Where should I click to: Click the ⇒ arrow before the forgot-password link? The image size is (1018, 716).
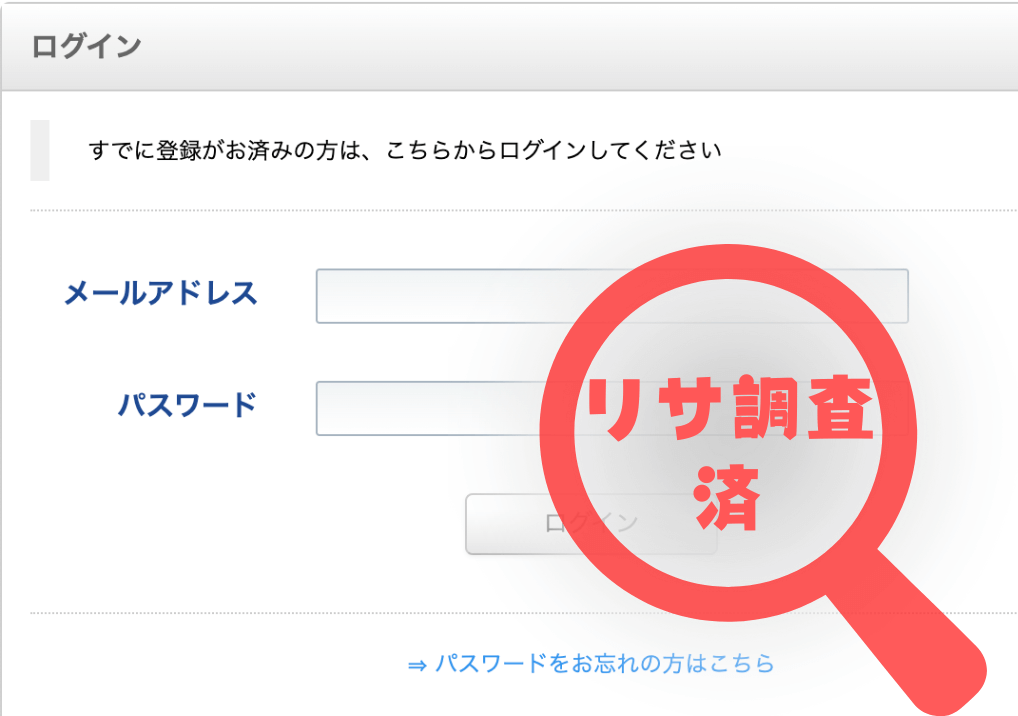(x=417, y=665)
